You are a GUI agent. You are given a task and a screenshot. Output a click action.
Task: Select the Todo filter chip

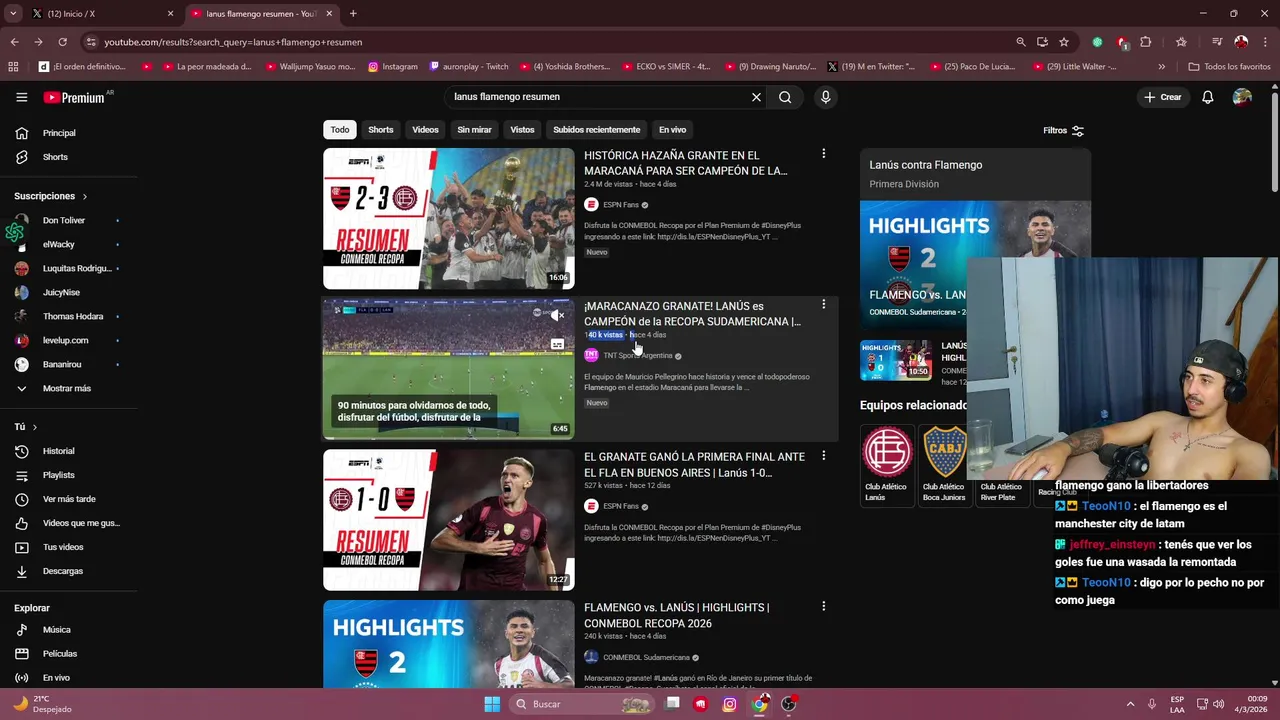(340, 130)
